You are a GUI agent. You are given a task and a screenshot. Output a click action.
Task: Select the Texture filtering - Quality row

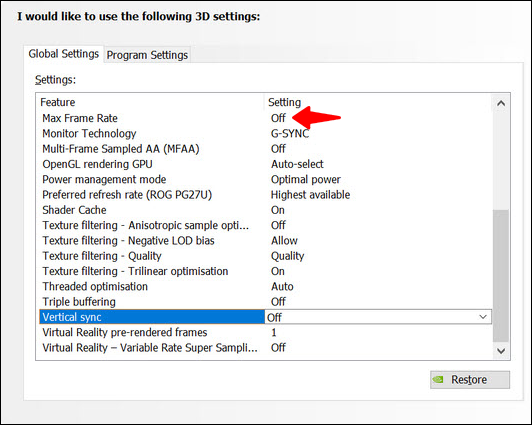coord(265,256)
